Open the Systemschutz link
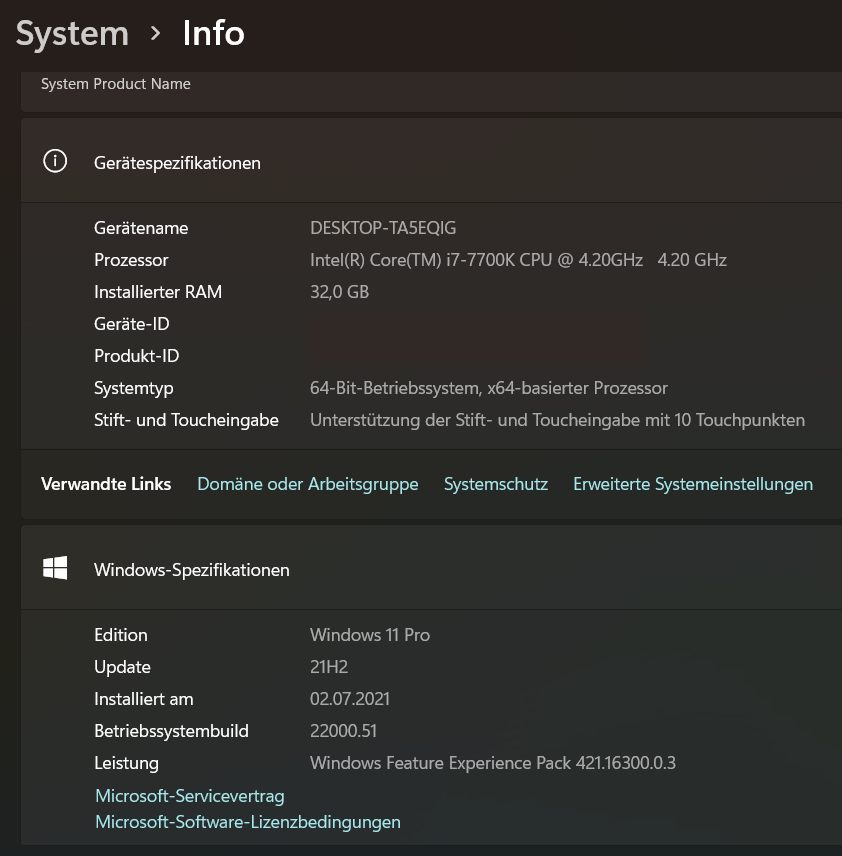 [x=496, y=484]
